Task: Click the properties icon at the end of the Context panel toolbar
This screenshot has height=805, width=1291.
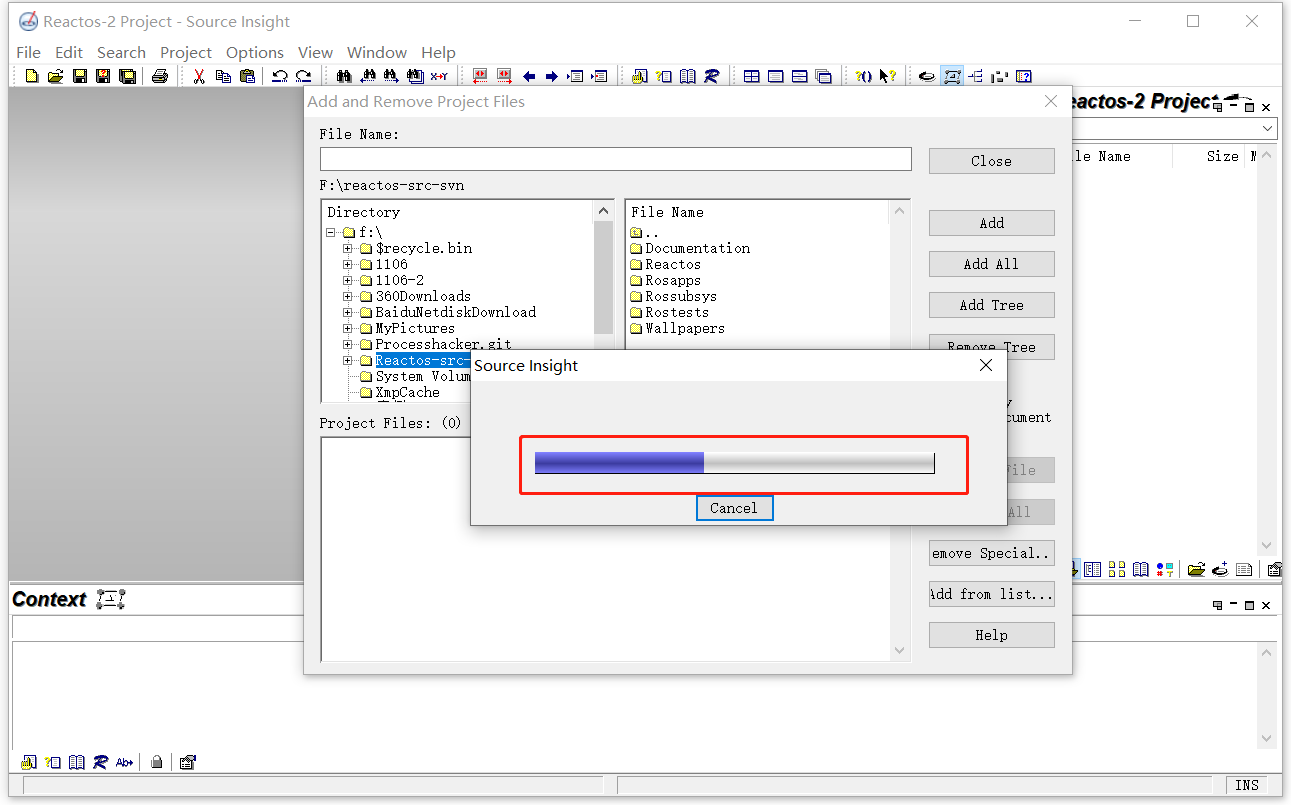Action: (x=187, y=762)
